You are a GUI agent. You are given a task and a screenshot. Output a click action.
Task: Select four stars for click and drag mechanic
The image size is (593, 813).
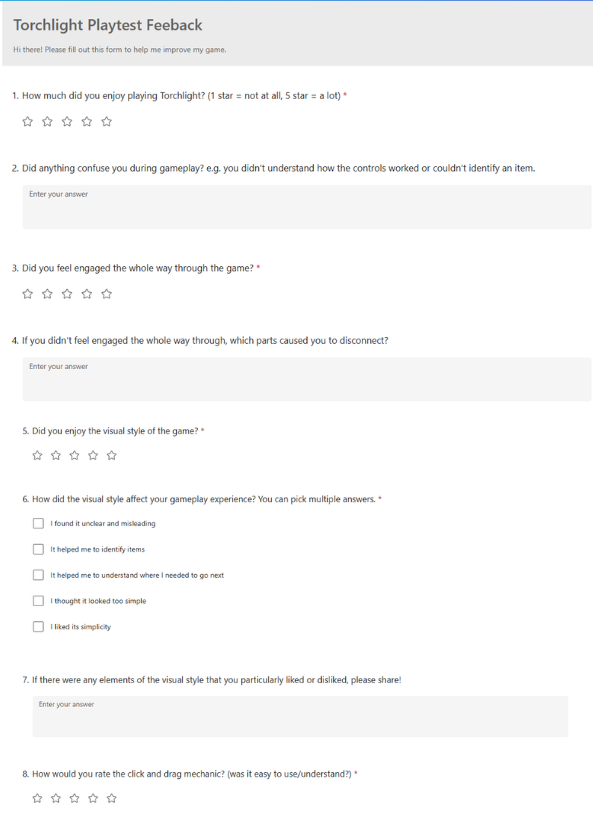93,798
